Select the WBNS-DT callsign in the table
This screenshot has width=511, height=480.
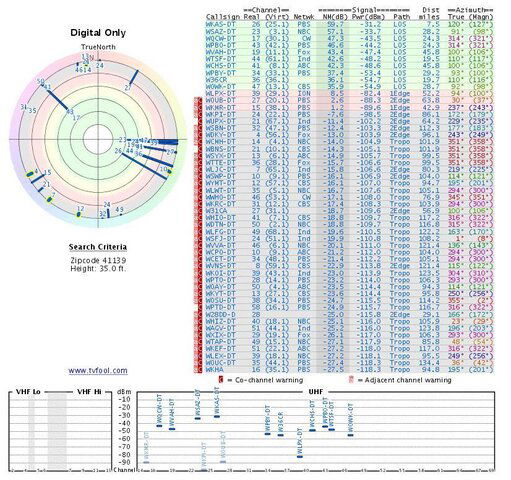click(x=220, y=149)
